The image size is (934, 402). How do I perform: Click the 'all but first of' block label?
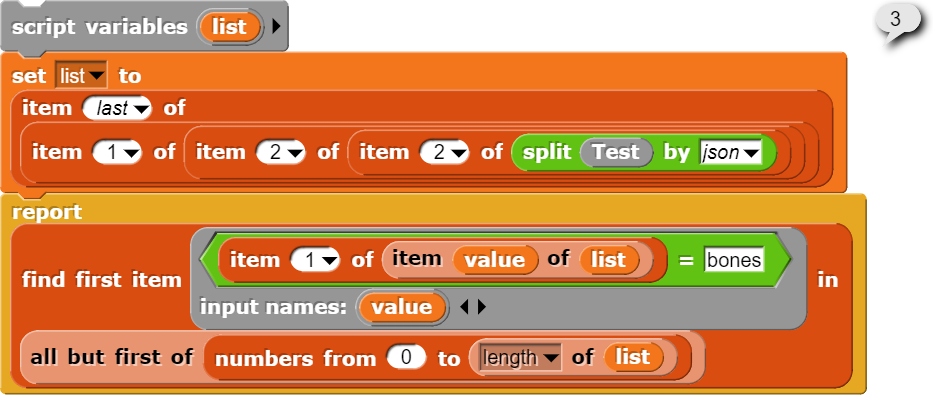pyautogui.click(x=111, y=356)
